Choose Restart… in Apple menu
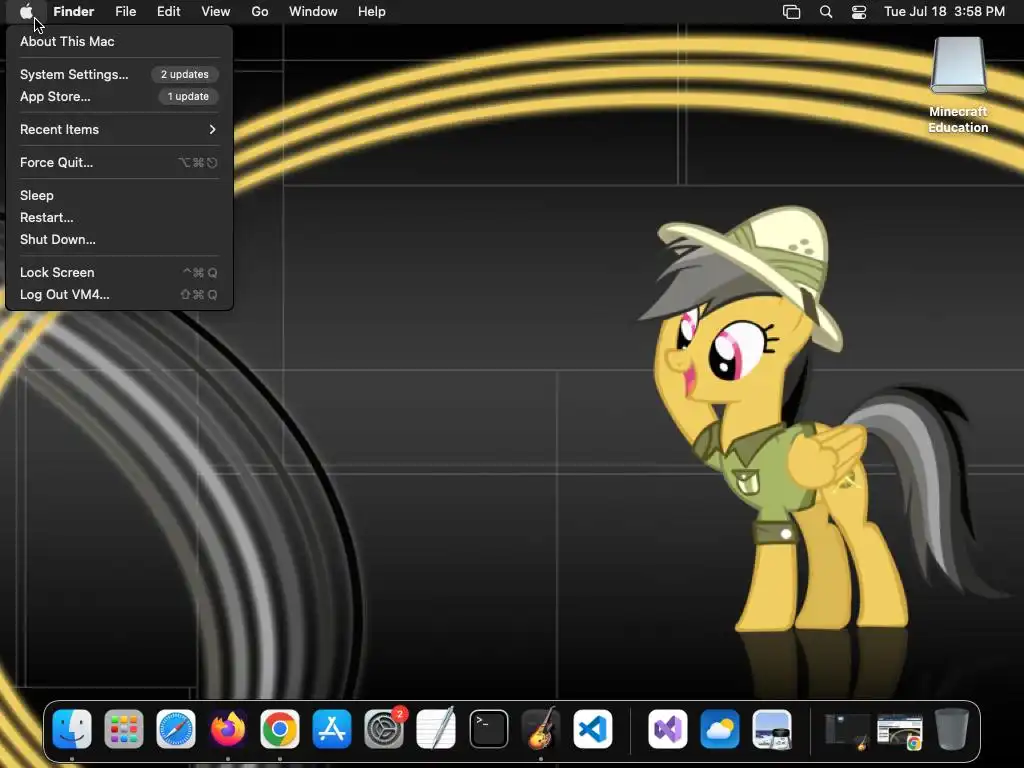Viewport: 1024px width, 768px height. [x=120, y=217]
